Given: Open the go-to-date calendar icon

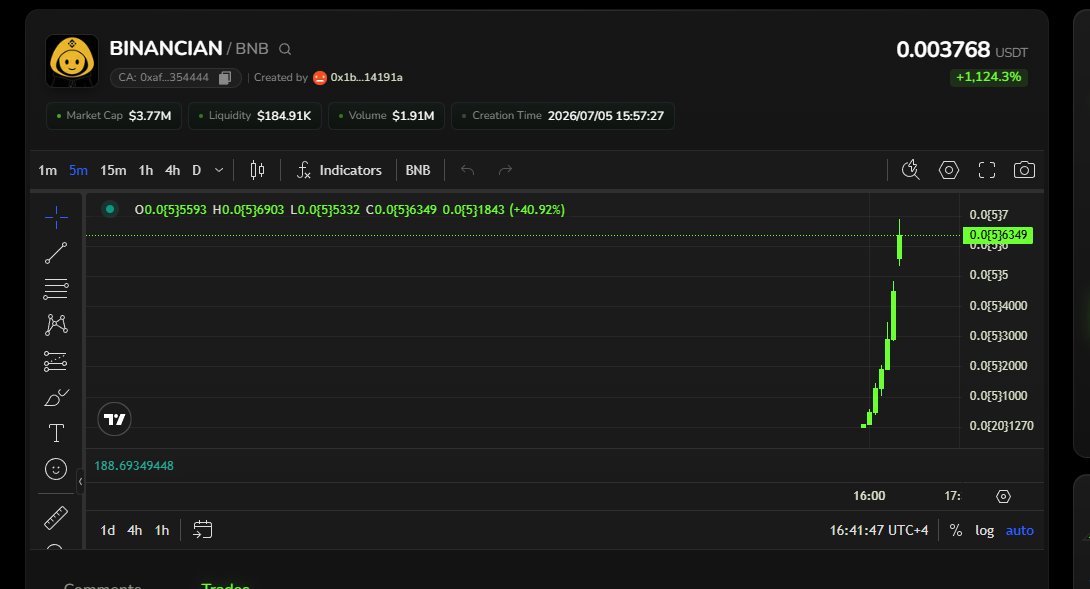Looking at the screenshot, I should point(202,530).
